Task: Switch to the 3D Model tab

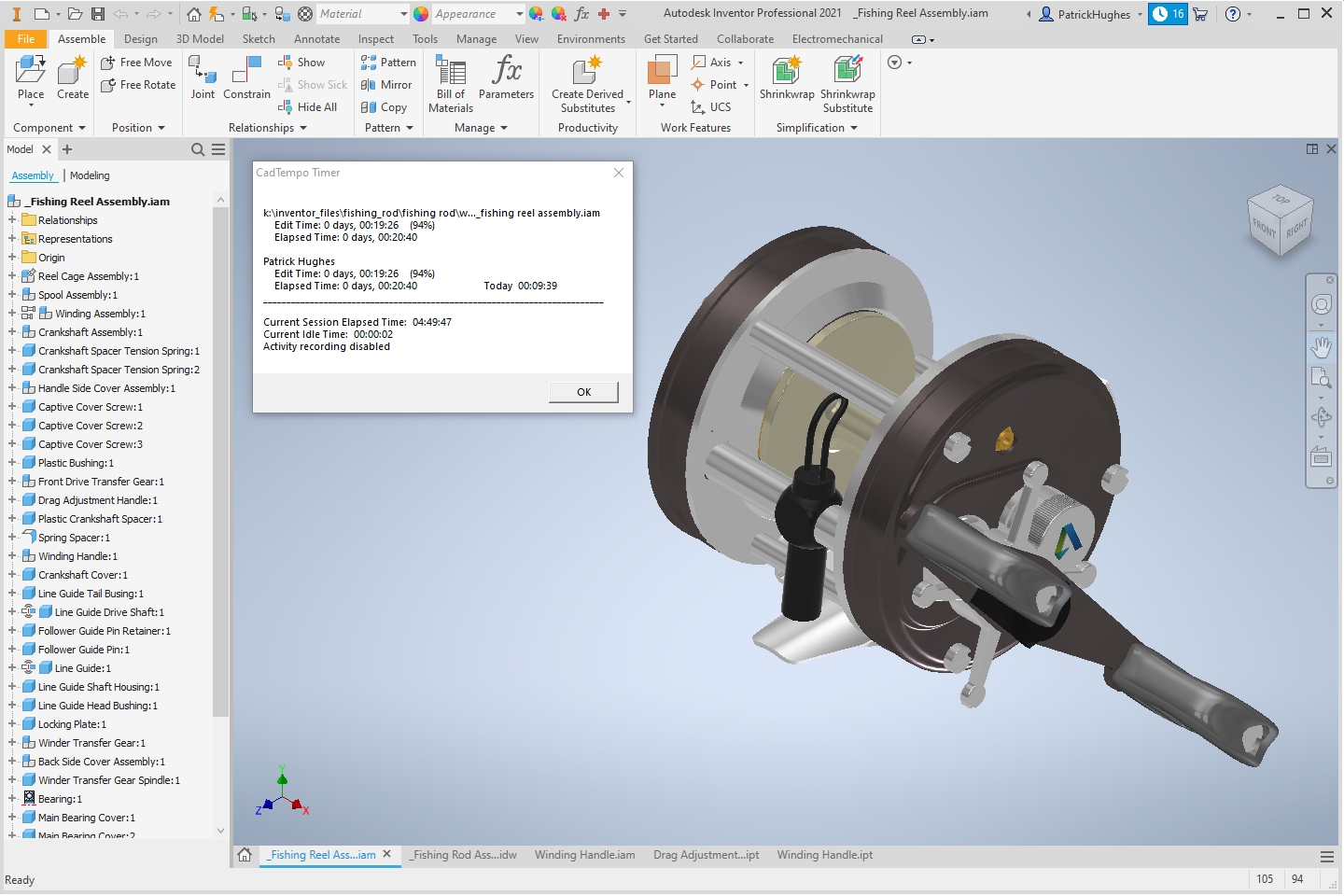Action: (x=200, y=39)
